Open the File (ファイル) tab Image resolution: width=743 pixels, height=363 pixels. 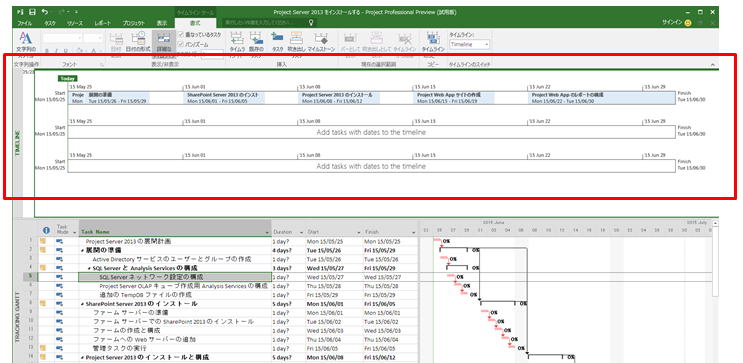click(x=25, y=23)
